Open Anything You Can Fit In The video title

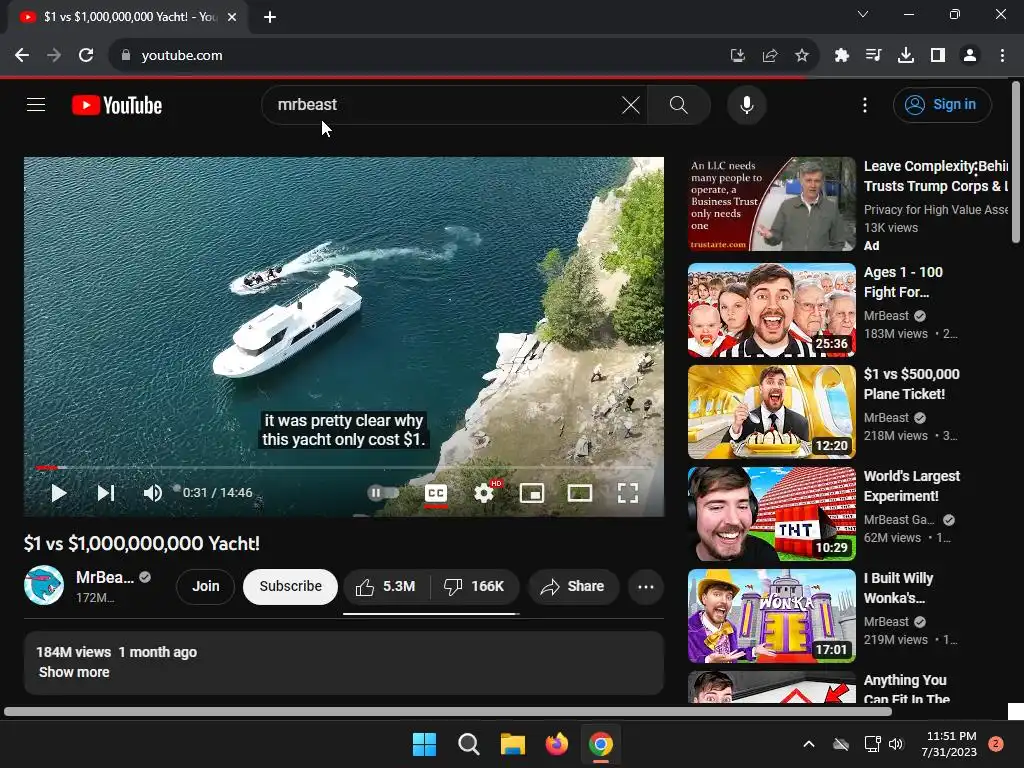[906, 689]
